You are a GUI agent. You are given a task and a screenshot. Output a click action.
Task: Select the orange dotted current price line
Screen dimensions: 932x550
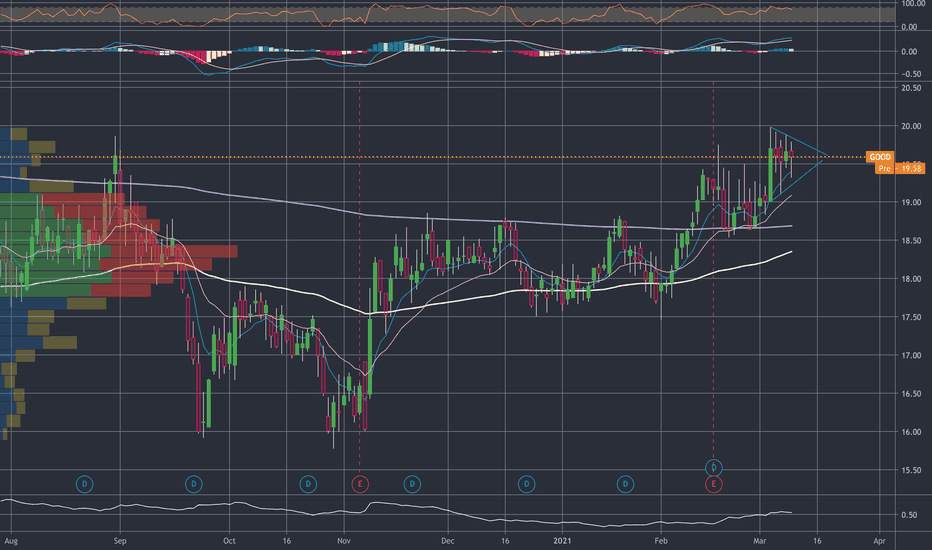tap(433, 157)
